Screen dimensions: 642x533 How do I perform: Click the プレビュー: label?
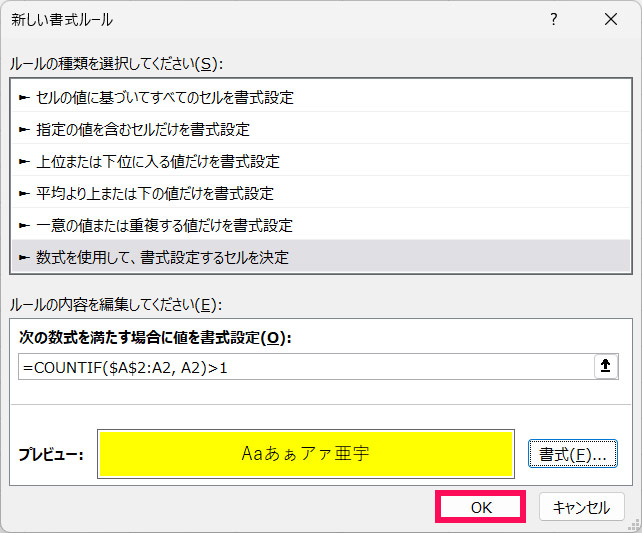[51, 454]
